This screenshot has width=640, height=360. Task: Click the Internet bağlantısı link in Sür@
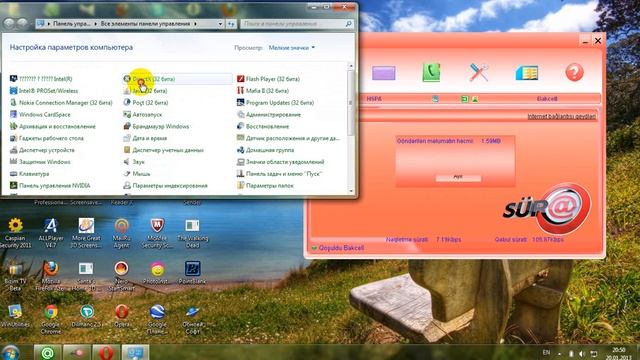562,116
